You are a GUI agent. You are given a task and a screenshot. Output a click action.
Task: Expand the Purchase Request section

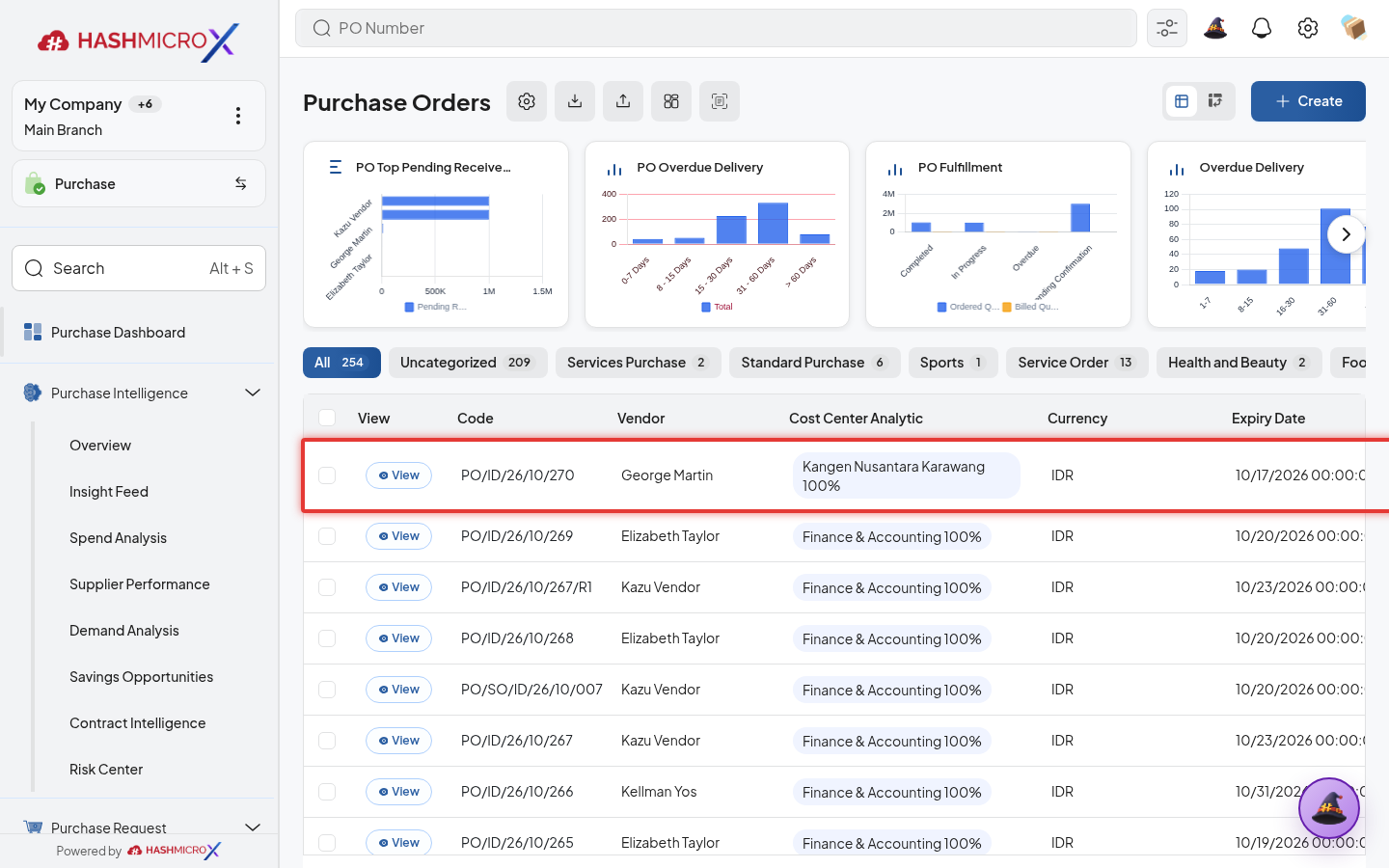coord(253,827)
